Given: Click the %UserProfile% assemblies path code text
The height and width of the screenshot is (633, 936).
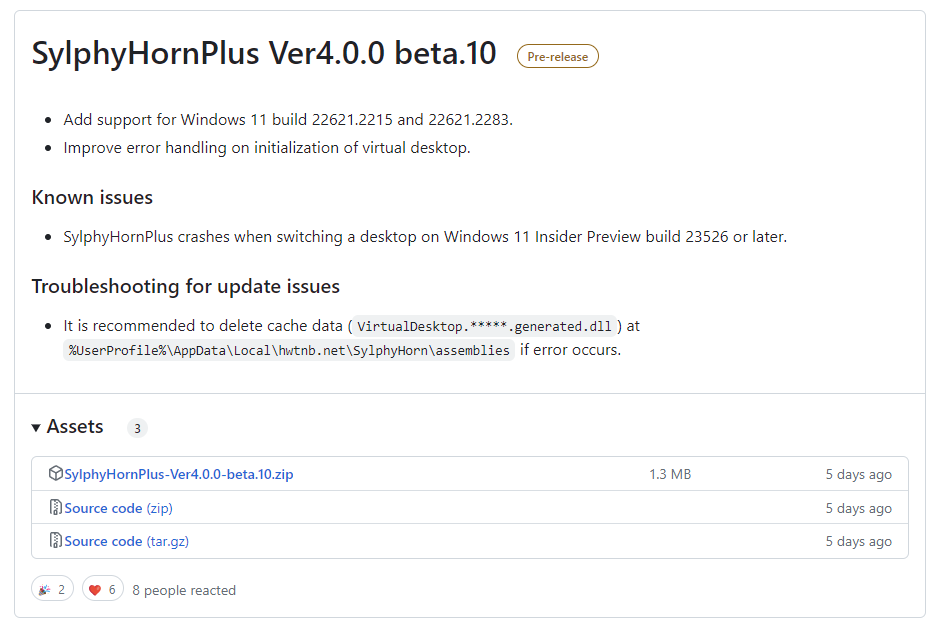Looking at the screenshot, I should click(289, 350).
